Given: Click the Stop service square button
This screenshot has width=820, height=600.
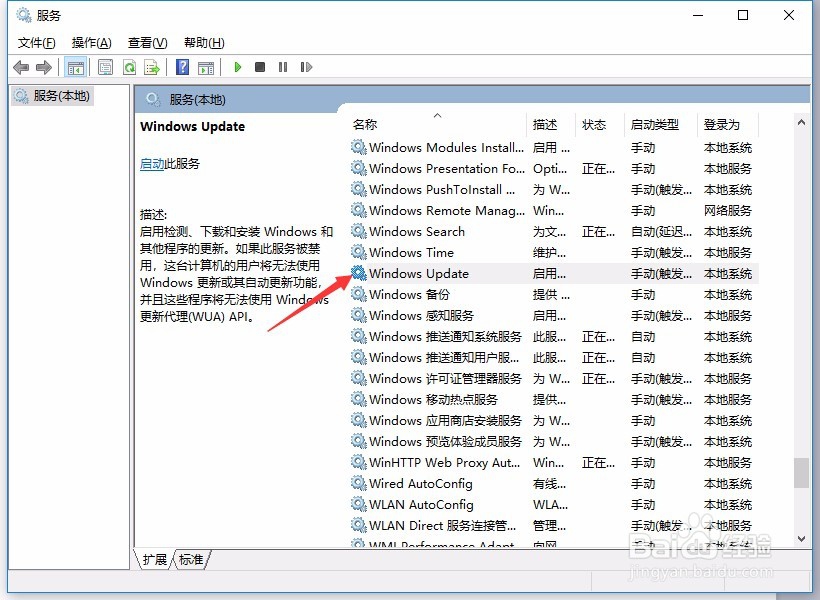Looking at the screenshot, I should pos(260,67).
